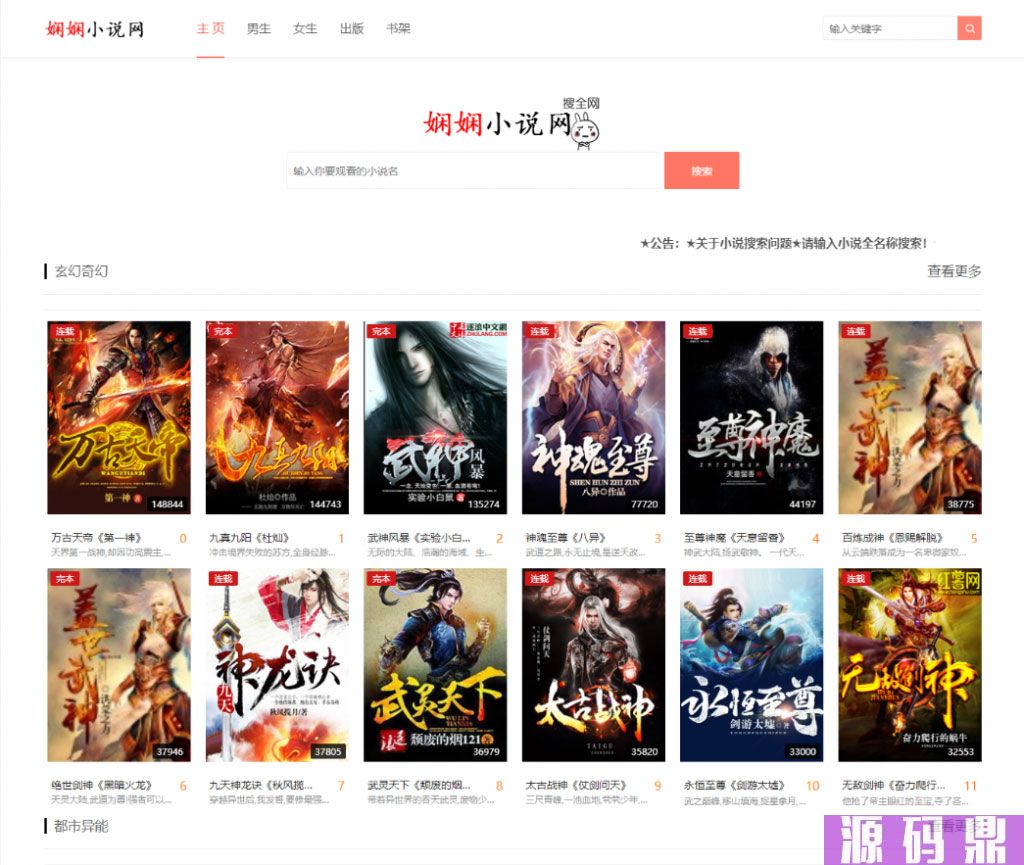Viewport: 1024px width, 865px height.
Task: Click the 完本 badge on 武灵天下 cover
Action: [x=381, y=578]
